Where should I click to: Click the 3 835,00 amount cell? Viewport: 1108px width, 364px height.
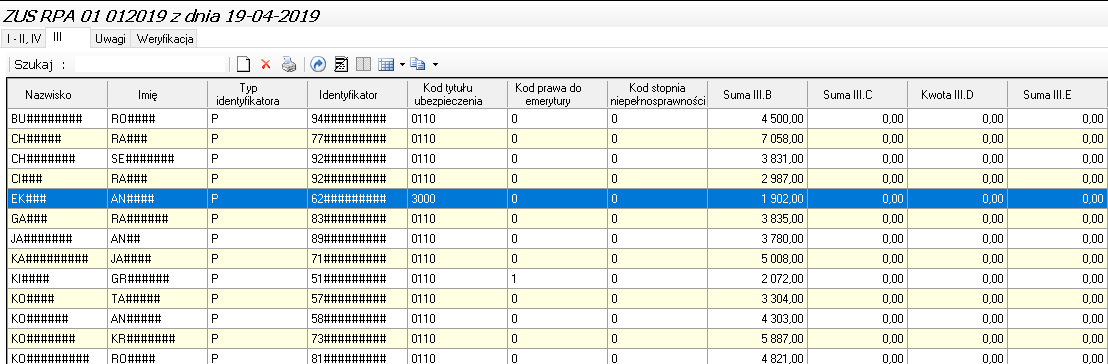(x=758, y=219)
